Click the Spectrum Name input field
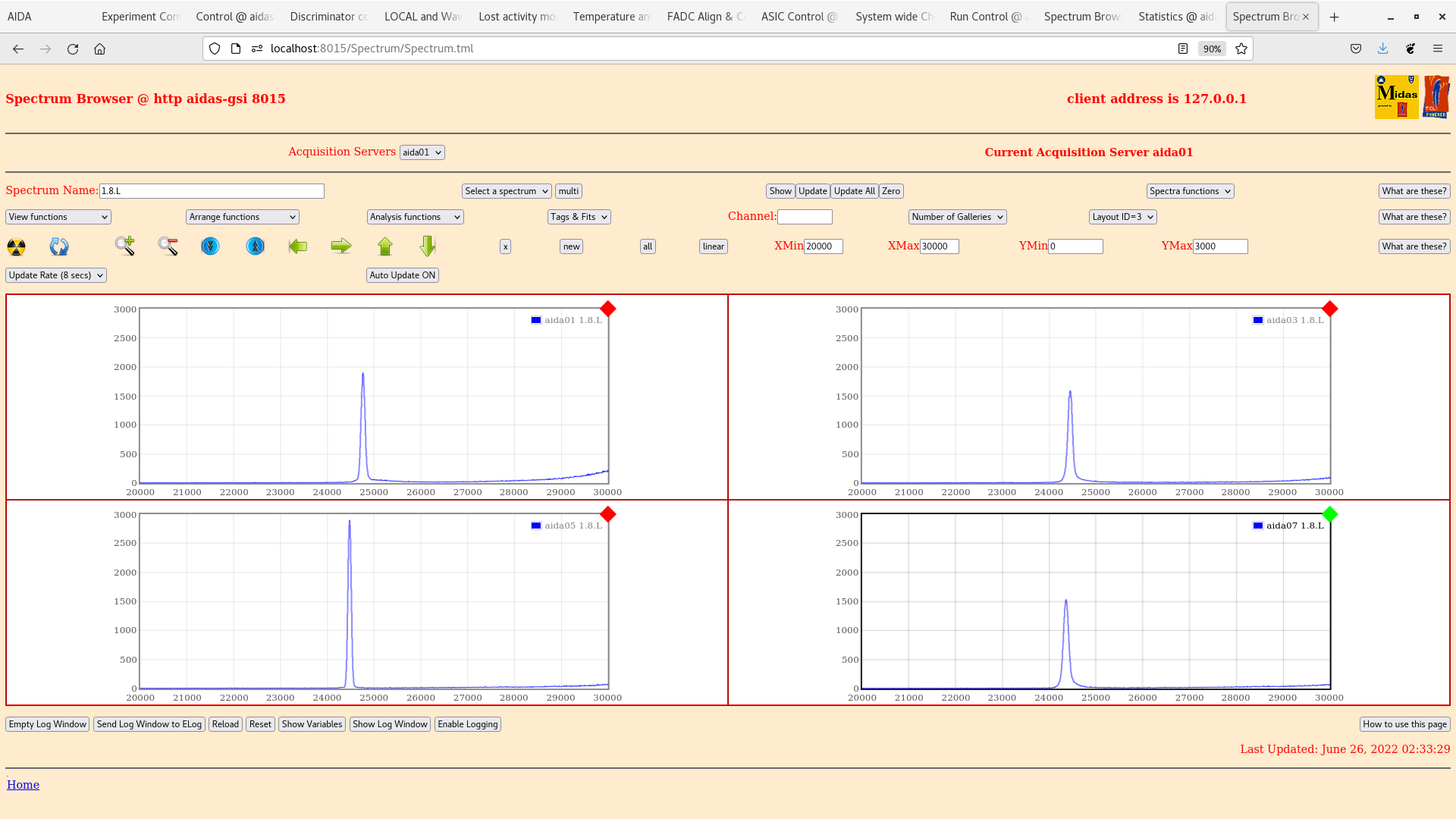The height and width of the screenshot is (819, 1456). (212, 191)
